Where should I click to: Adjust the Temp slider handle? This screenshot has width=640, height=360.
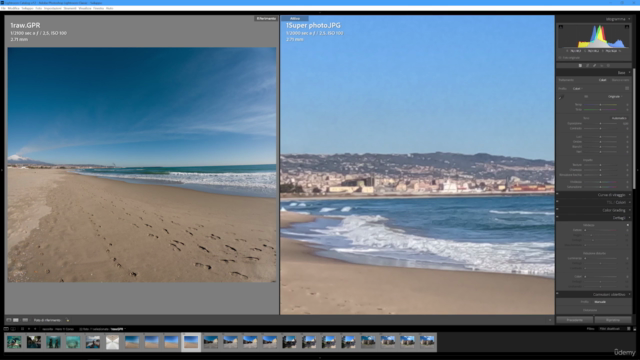600,104
